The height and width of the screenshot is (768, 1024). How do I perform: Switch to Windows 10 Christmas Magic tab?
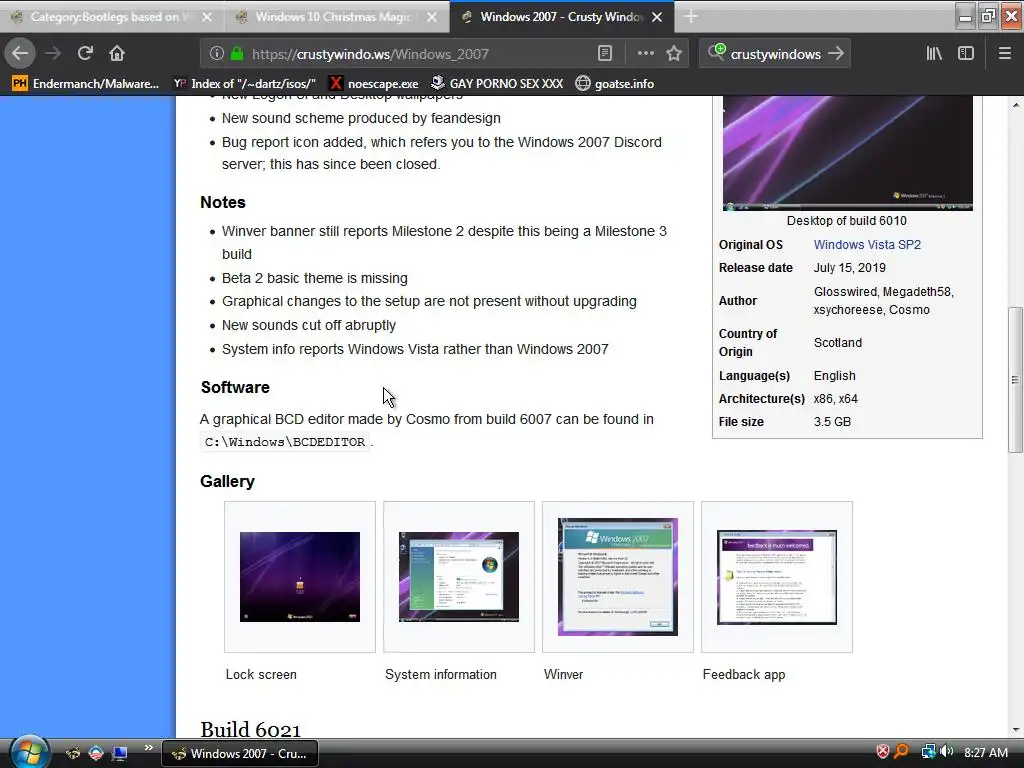click(336, 17)
